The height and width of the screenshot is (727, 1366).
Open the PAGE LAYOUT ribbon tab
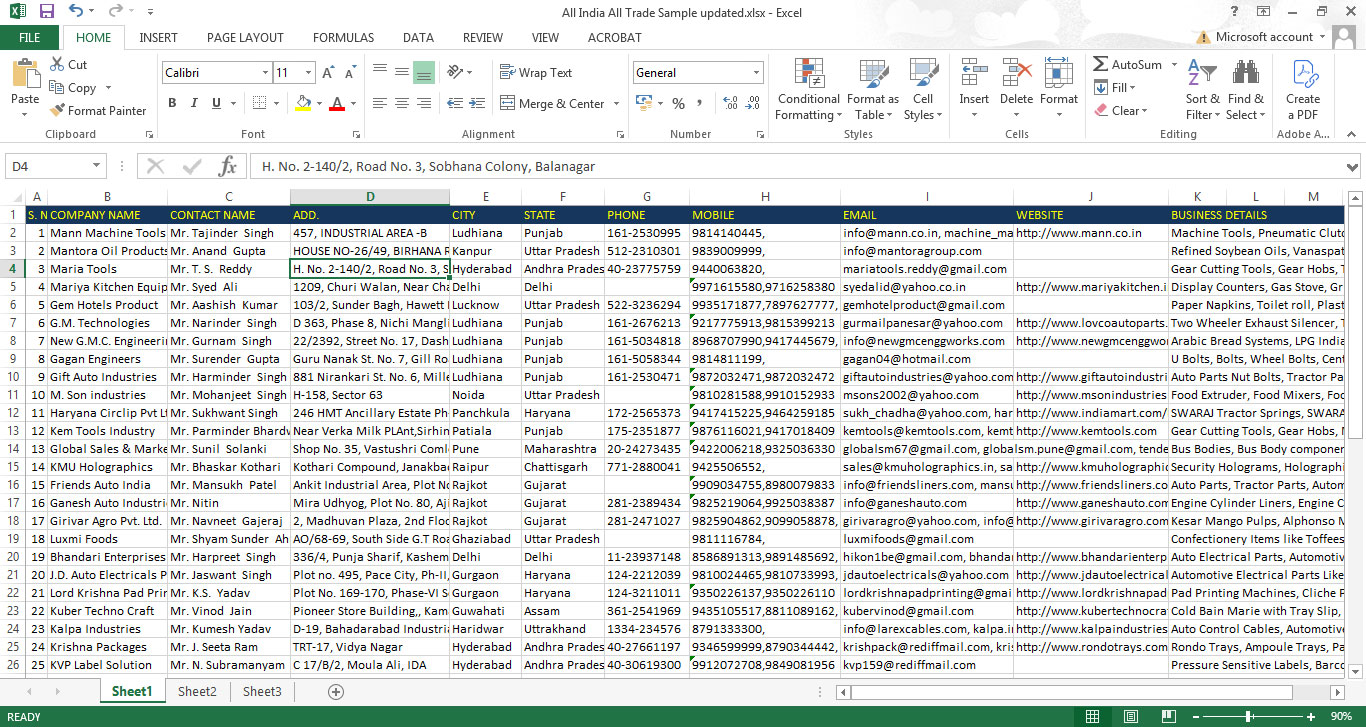[245, 37]
